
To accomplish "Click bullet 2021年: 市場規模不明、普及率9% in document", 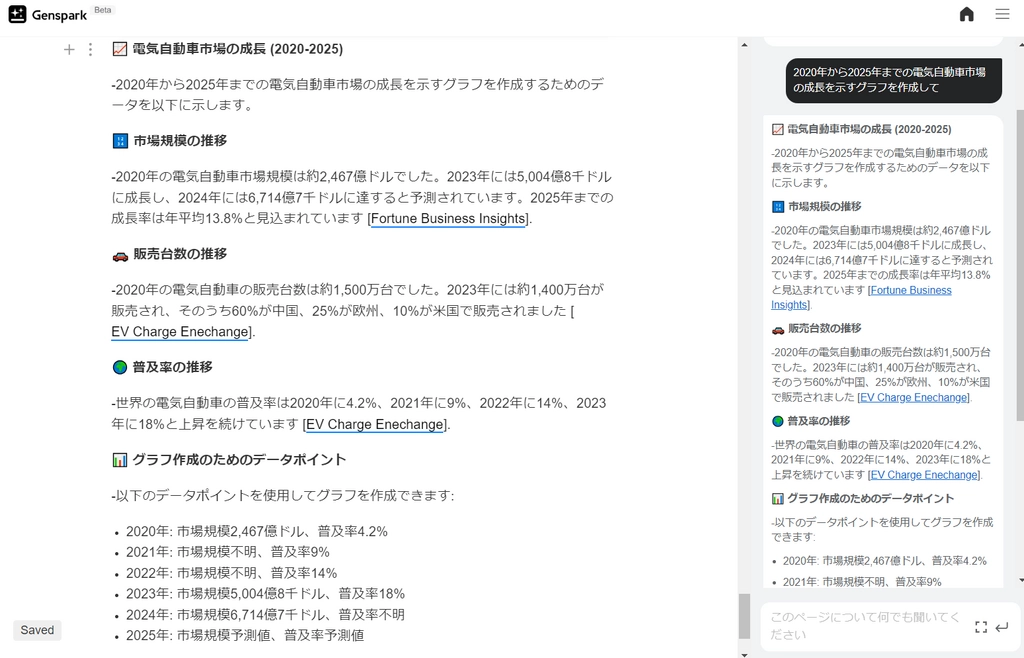I will pos(228,552).
